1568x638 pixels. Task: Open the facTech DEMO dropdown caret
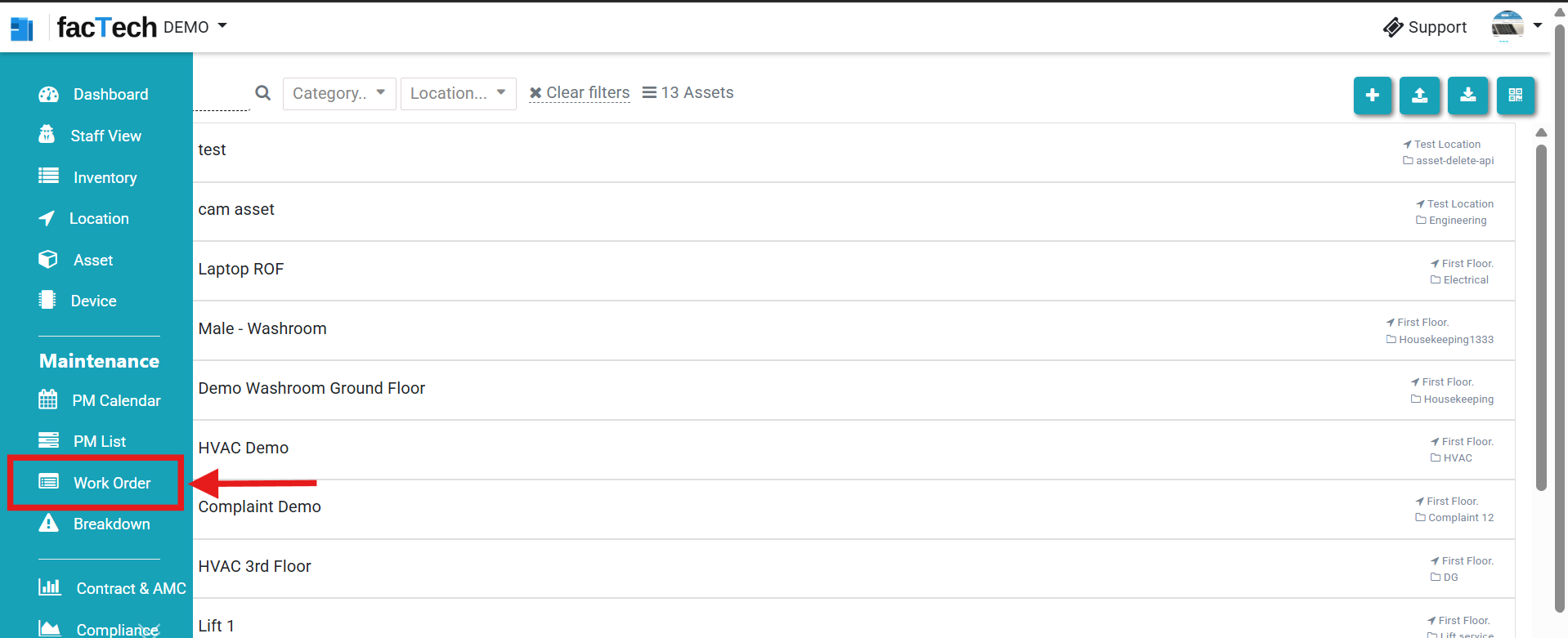click(x=222, y=26)
